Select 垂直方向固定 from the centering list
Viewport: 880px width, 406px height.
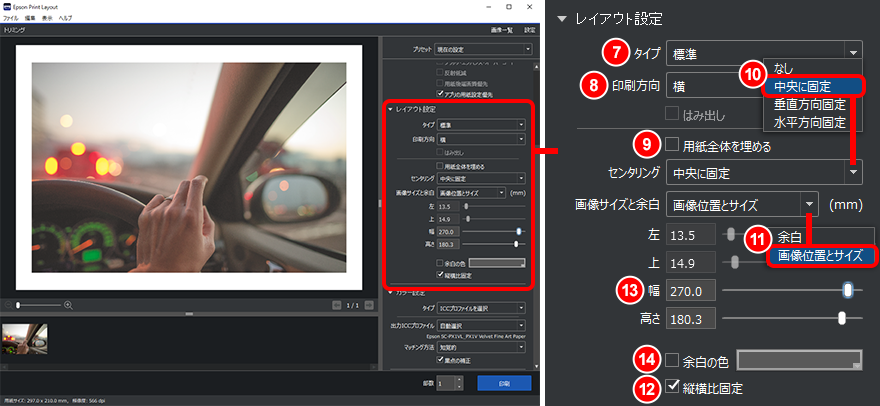pyautogui.click(x=810, y=105)
